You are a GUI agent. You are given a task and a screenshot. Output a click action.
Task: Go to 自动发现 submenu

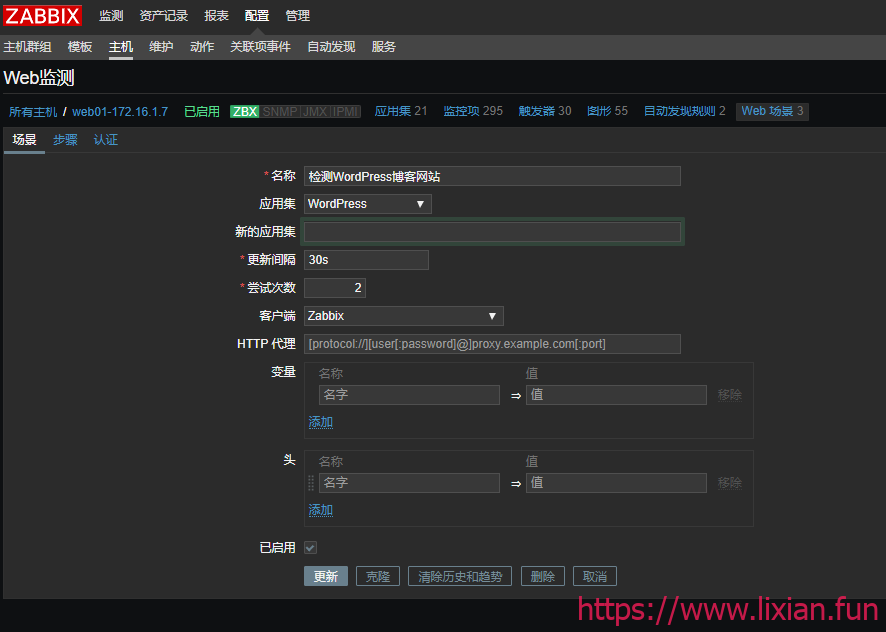coord(332,47)
